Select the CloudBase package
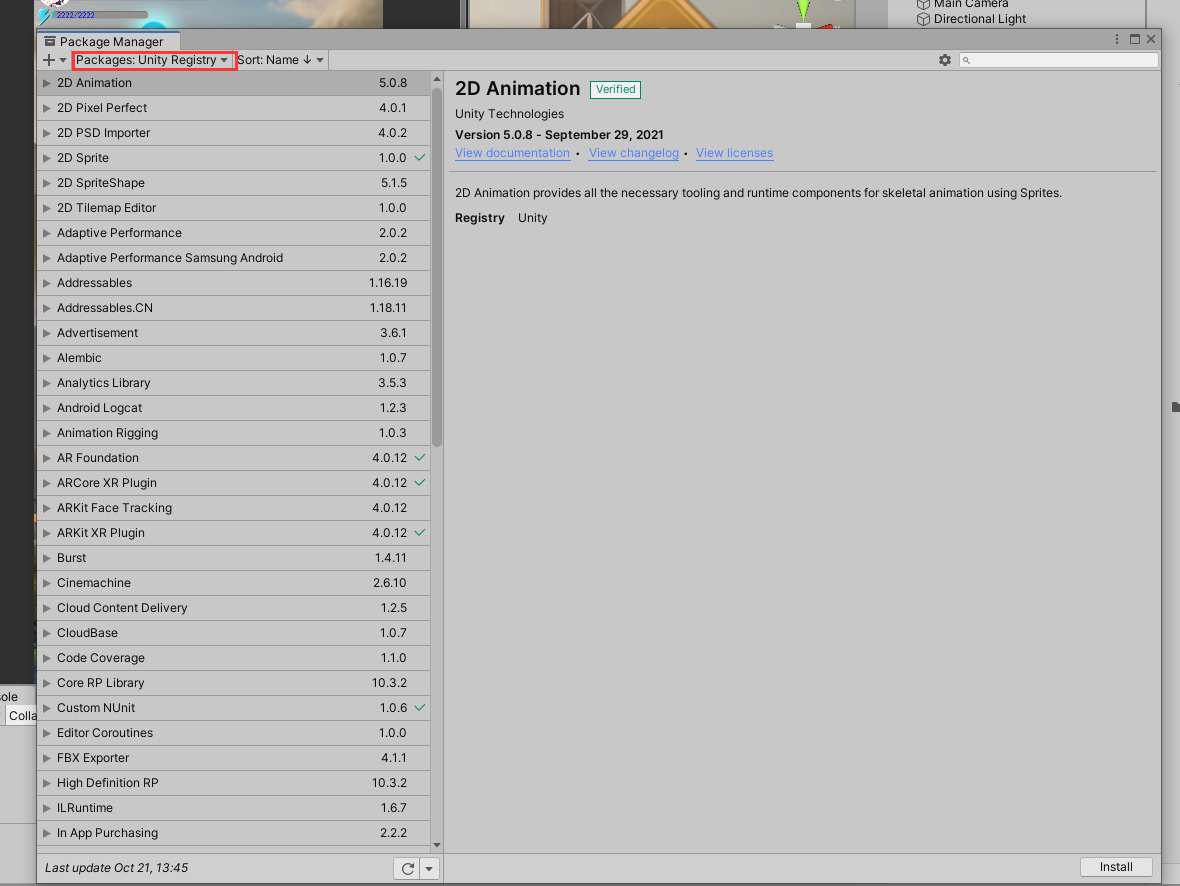1180x886 pixels. [x=233, y=632]
